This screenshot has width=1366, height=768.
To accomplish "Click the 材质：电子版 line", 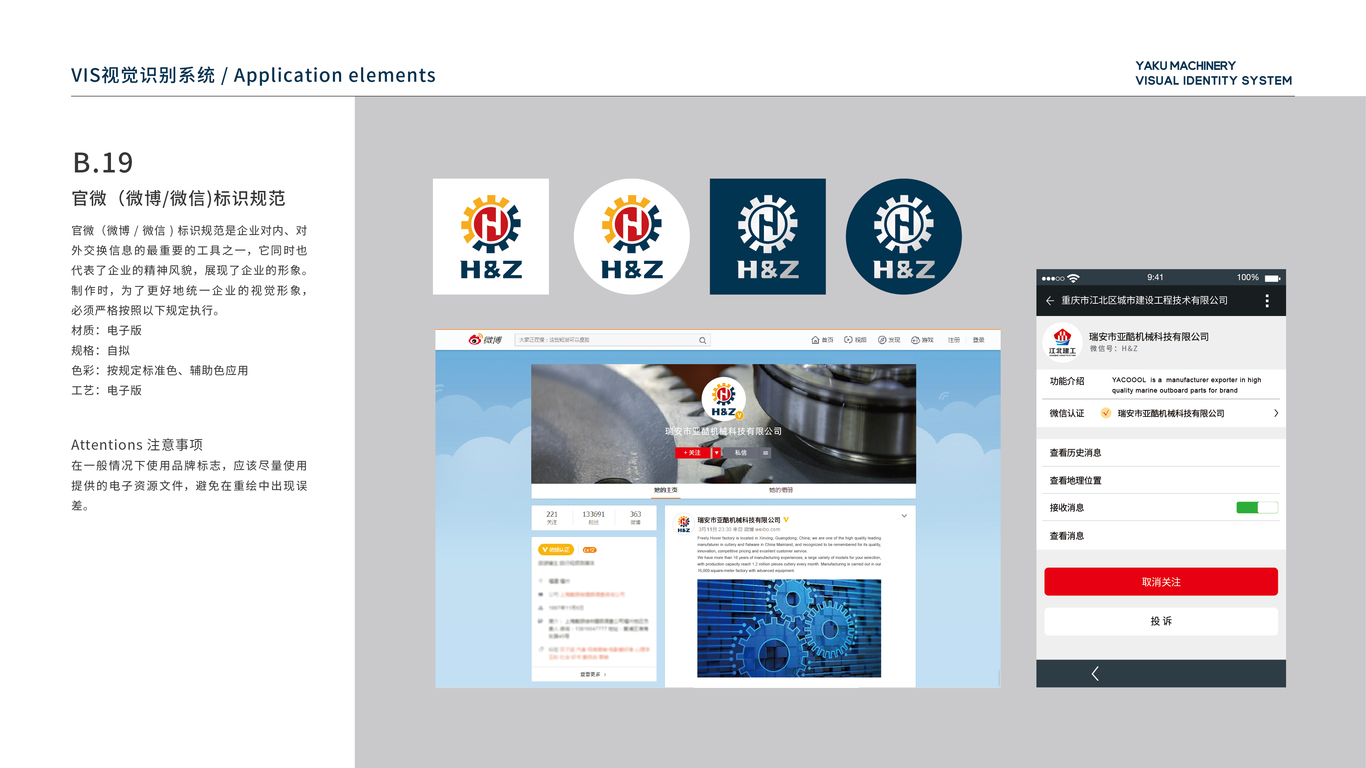I will 107,330.
